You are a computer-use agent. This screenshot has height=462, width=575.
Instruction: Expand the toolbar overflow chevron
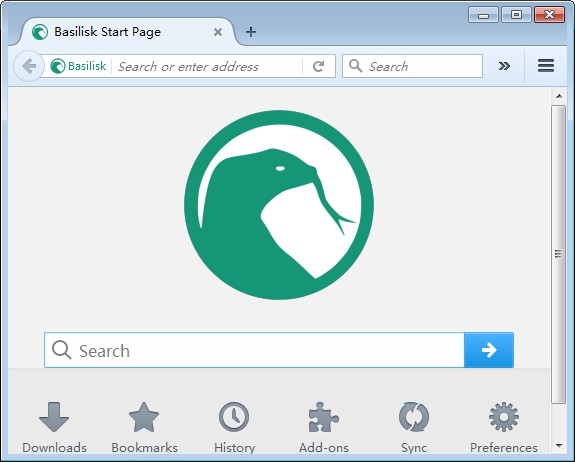[x=504, y=66]
